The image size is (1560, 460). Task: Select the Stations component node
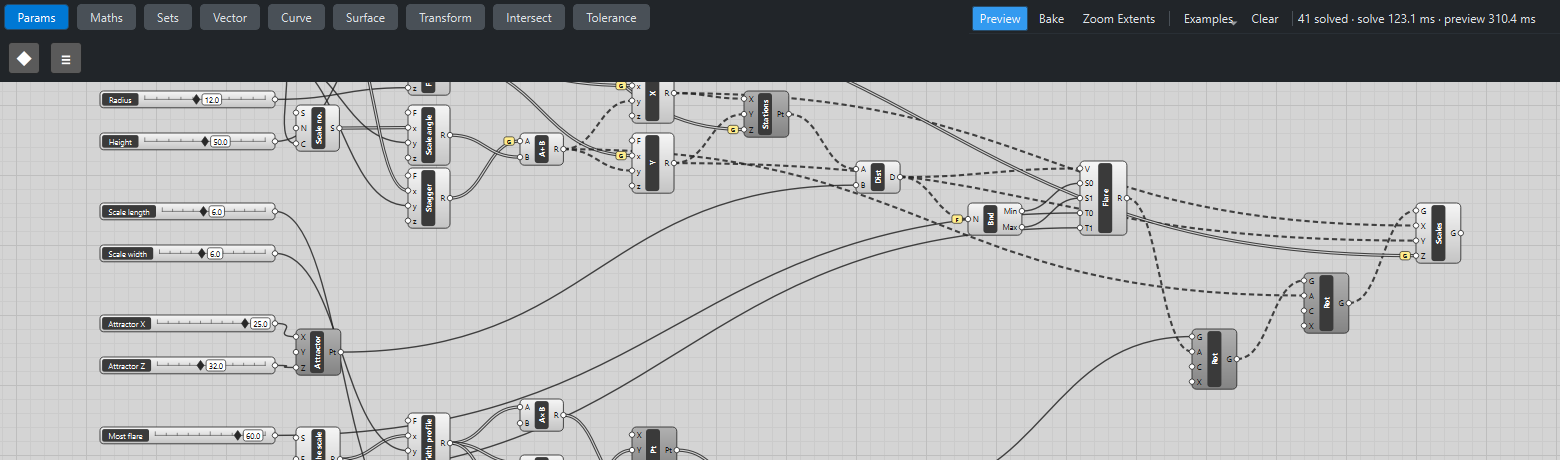pos(766,114)
